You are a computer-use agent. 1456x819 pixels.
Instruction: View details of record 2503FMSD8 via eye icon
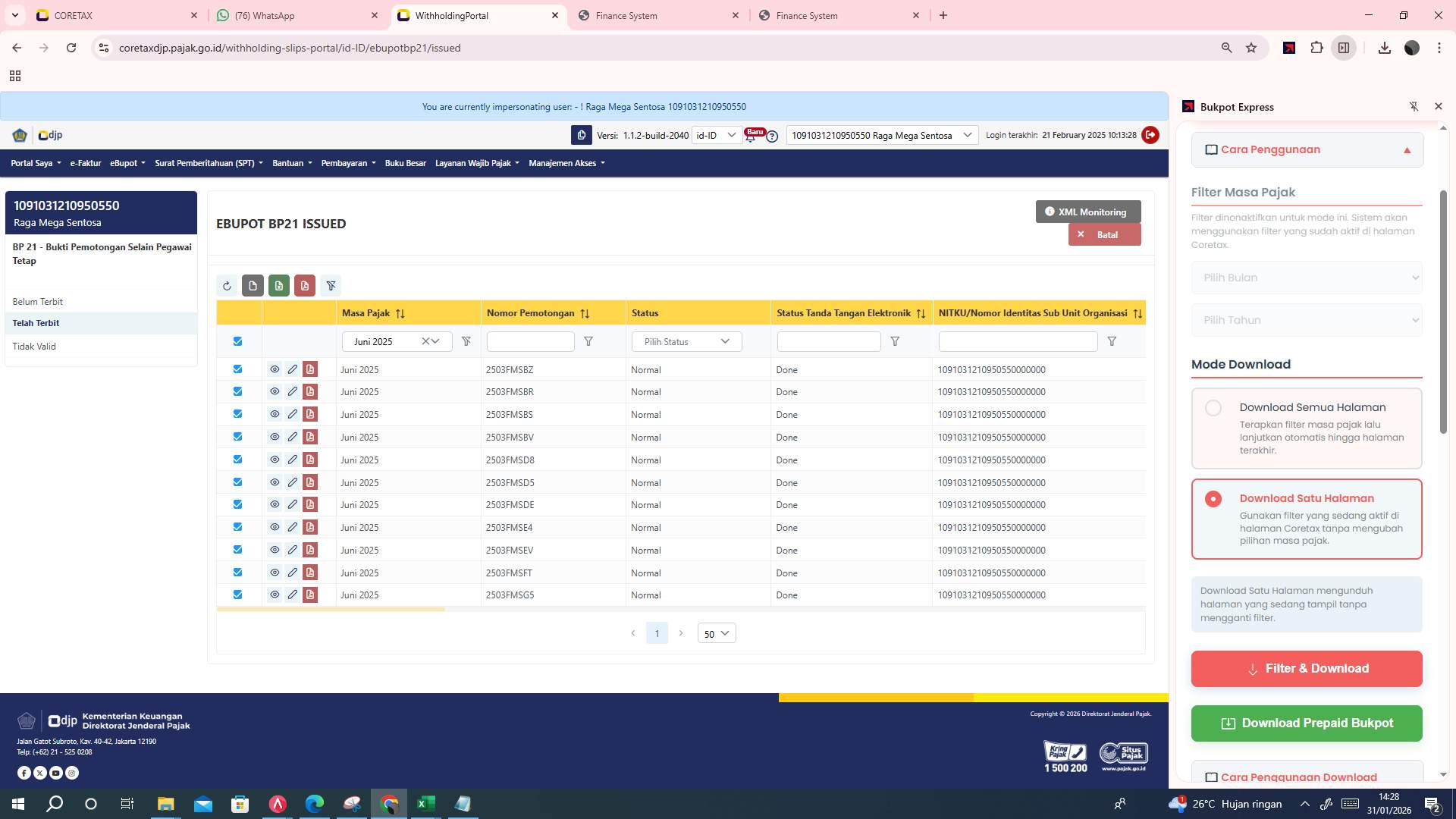coord(275,460)
